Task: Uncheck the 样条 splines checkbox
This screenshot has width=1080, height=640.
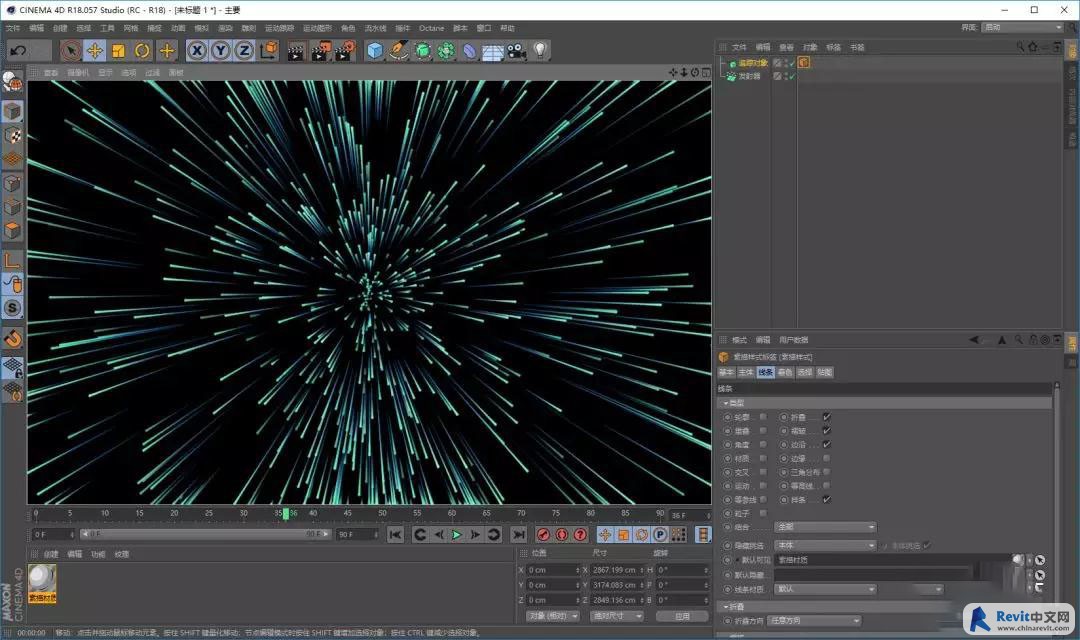Action: tap(827, 499)
